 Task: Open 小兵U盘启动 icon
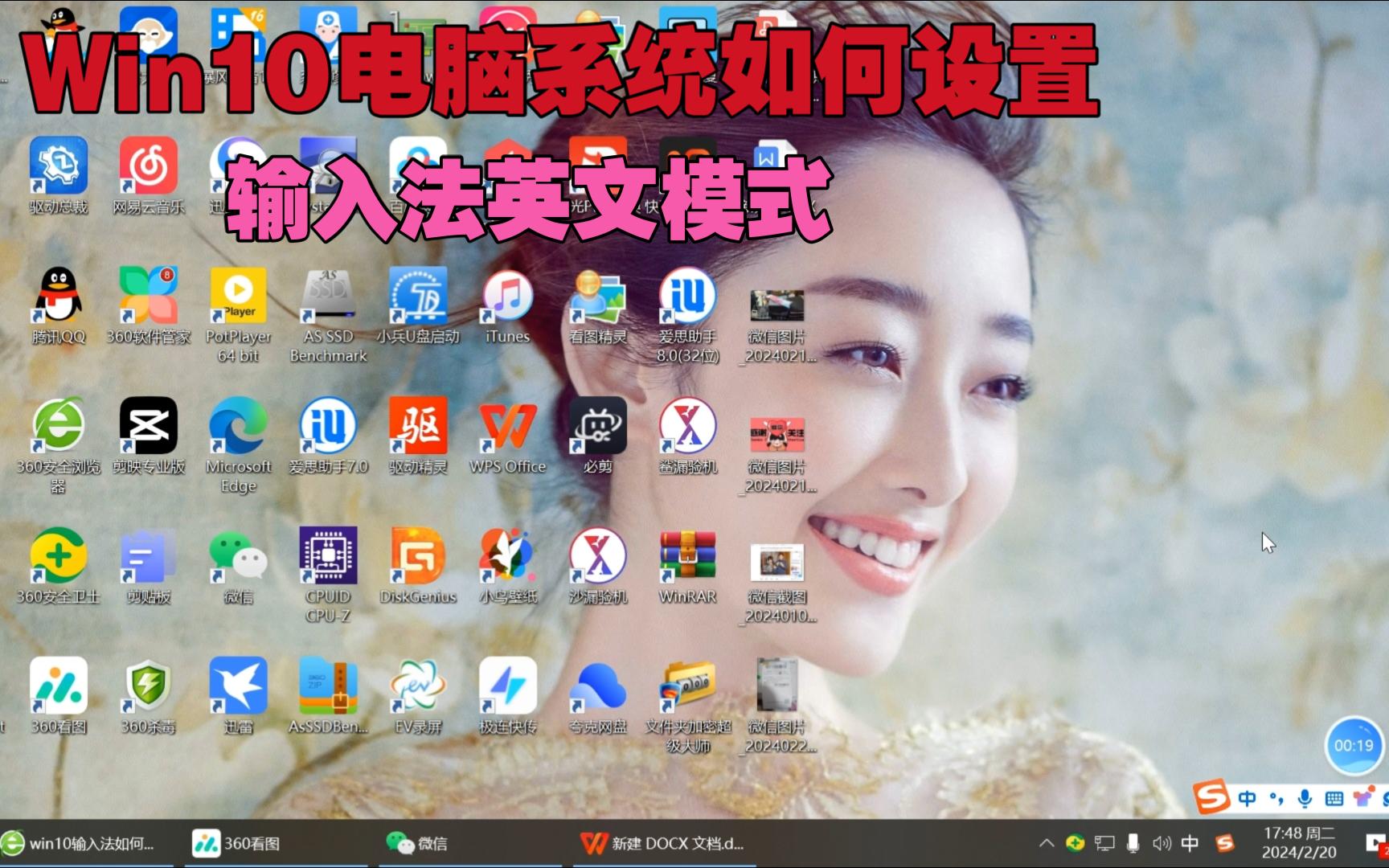click(x=418, y=306)
